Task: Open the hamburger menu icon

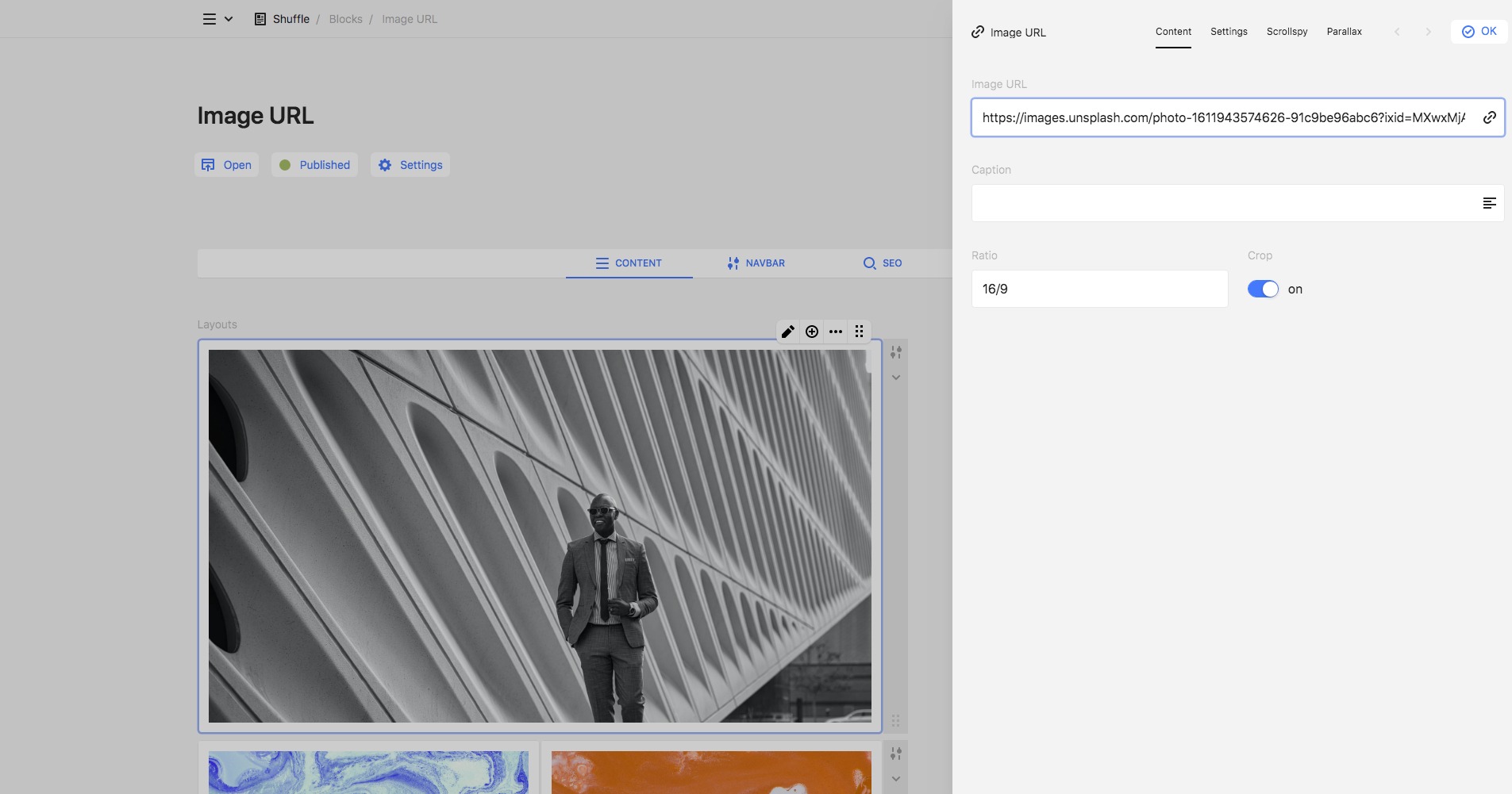Action: [x=210, y=19]
